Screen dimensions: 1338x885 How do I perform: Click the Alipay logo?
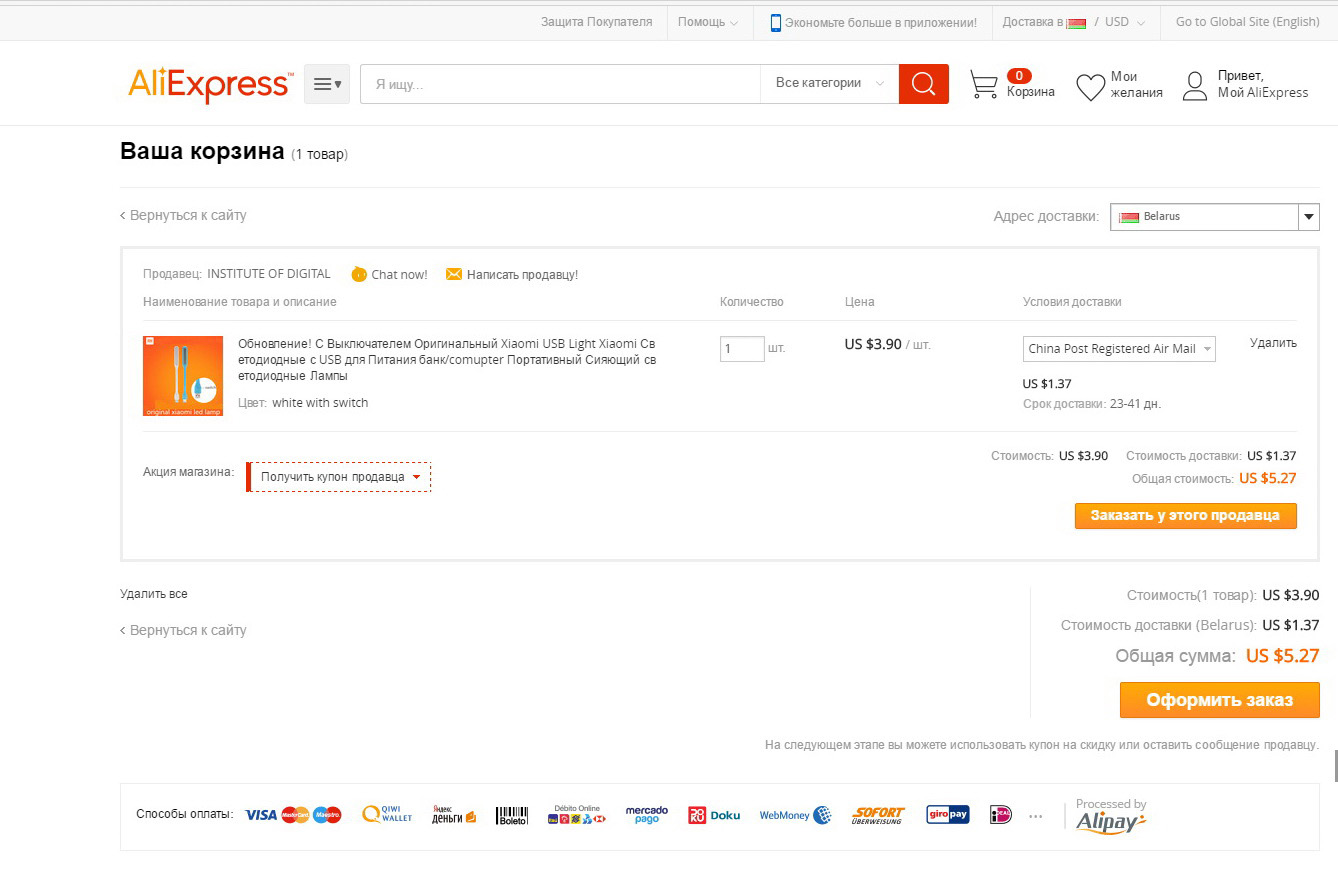coord(1111,822)
